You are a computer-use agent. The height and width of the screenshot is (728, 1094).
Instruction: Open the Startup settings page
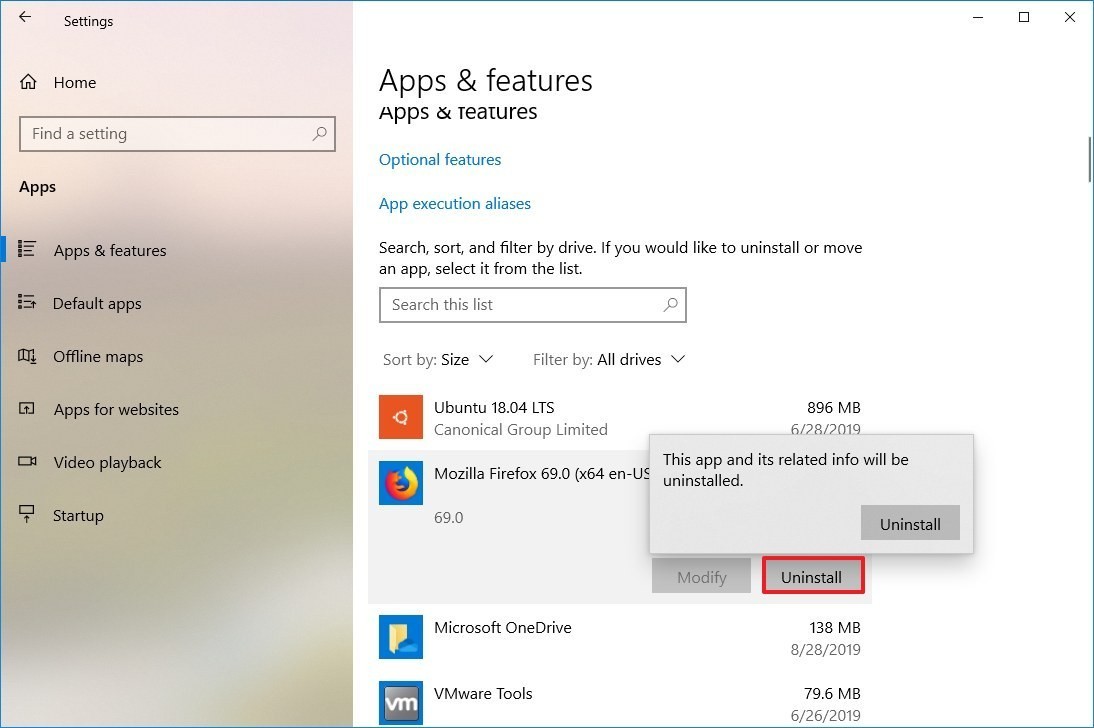[78, 516]
